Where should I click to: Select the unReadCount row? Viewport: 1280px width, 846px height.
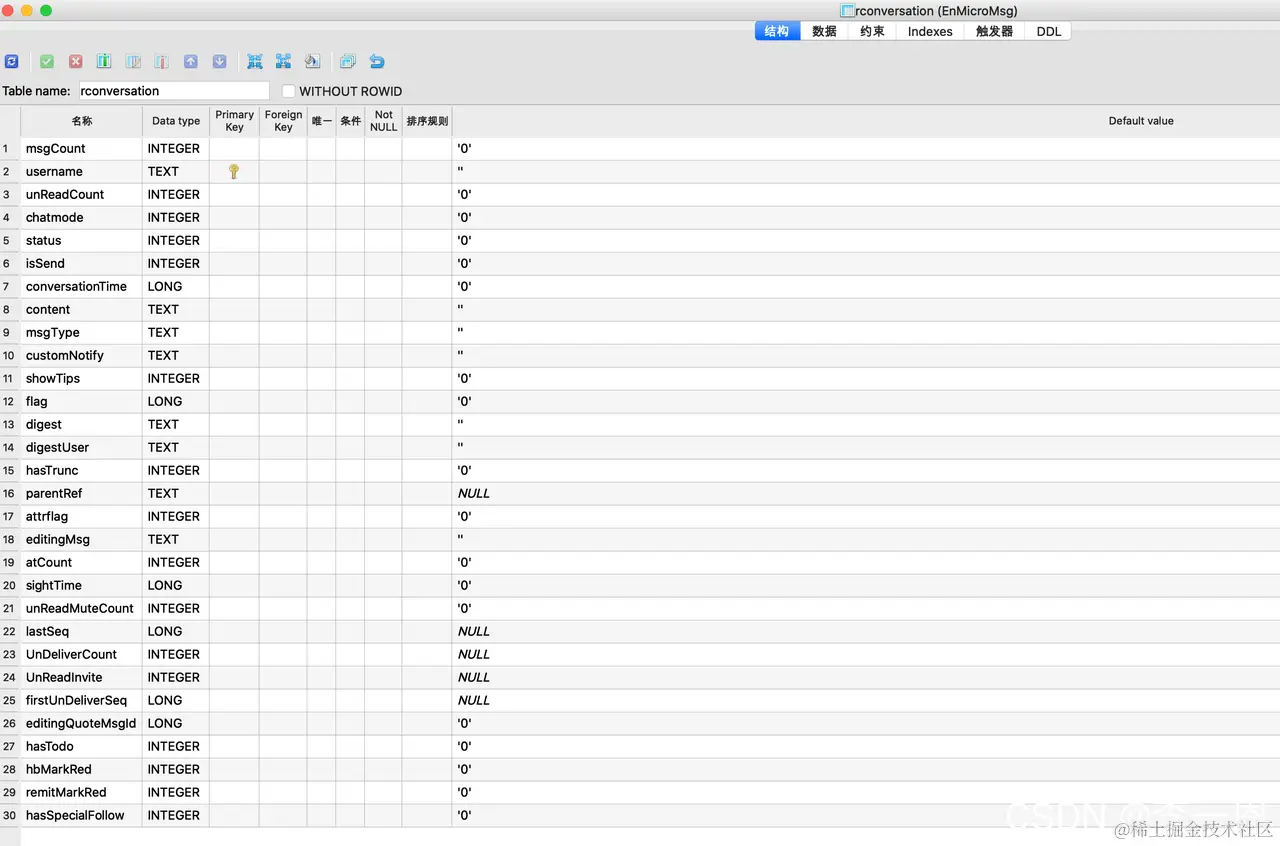(640, 195)
